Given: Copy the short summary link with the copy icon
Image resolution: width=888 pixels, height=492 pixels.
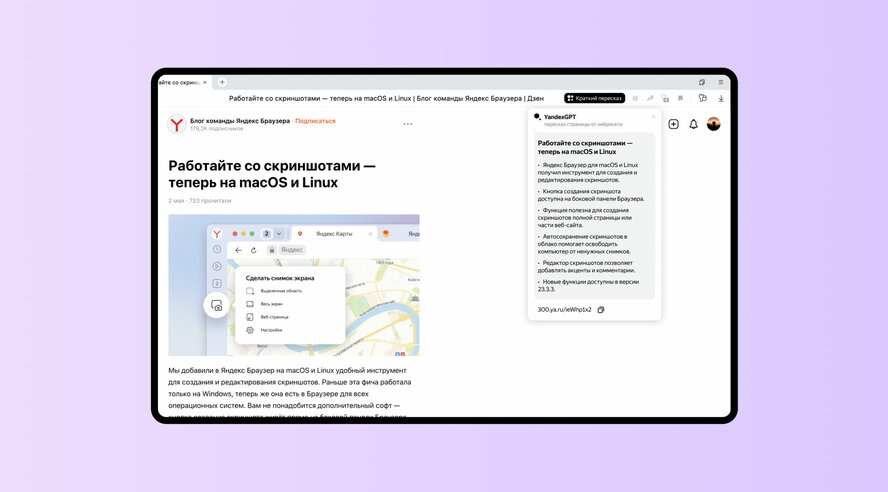Looking at the screenshot, I should (x=601, y=310).
